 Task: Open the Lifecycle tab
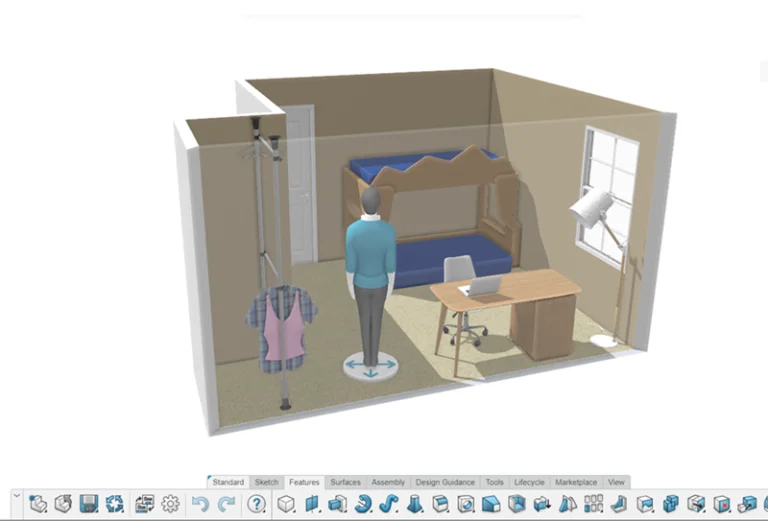point(529,482)
